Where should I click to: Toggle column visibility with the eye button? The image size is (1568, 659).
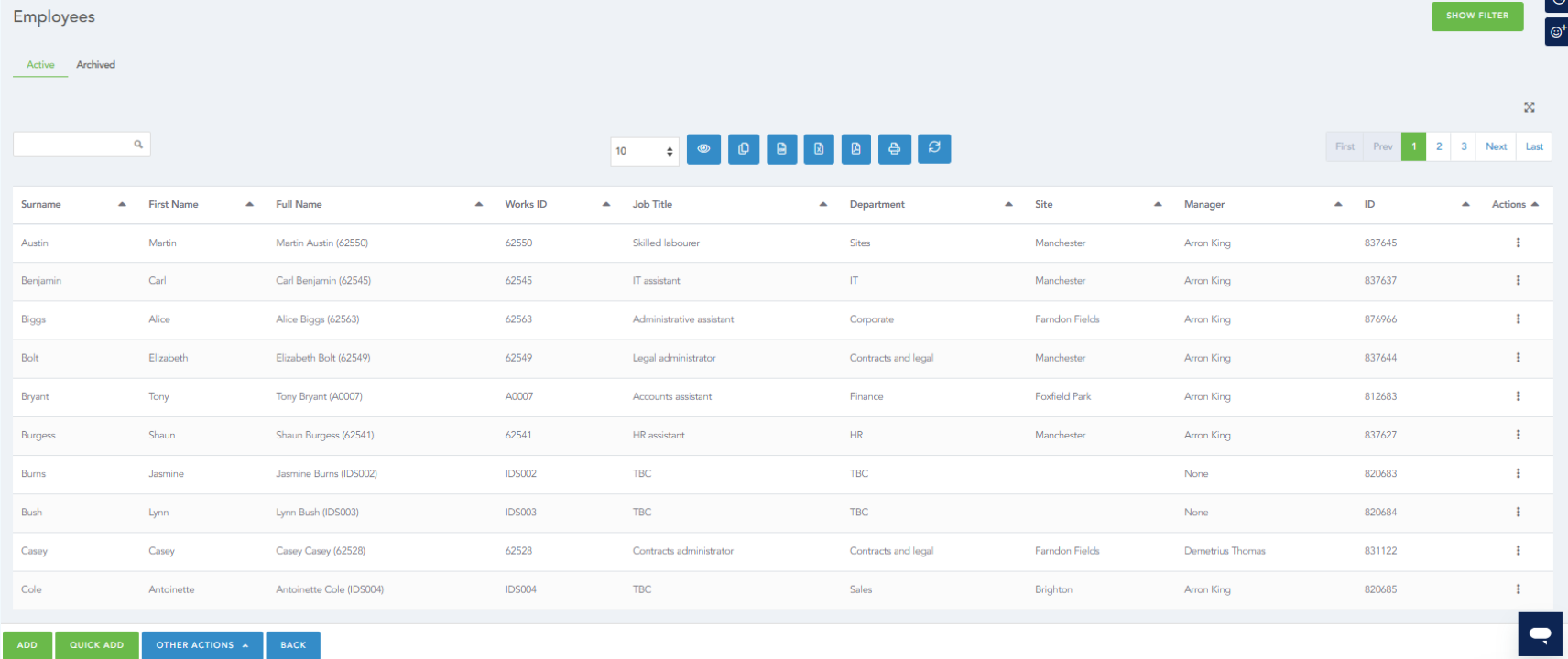[703, 148]
